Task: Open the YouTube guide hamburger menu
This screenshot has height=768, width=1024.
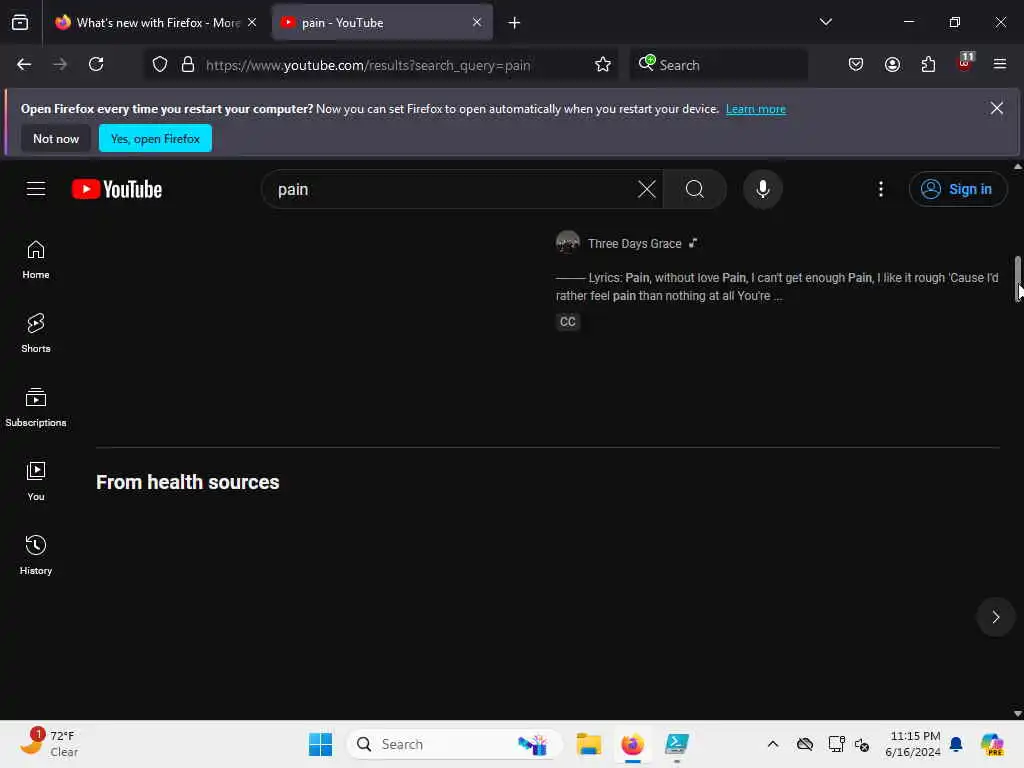Action: click(x=36, y=189)
